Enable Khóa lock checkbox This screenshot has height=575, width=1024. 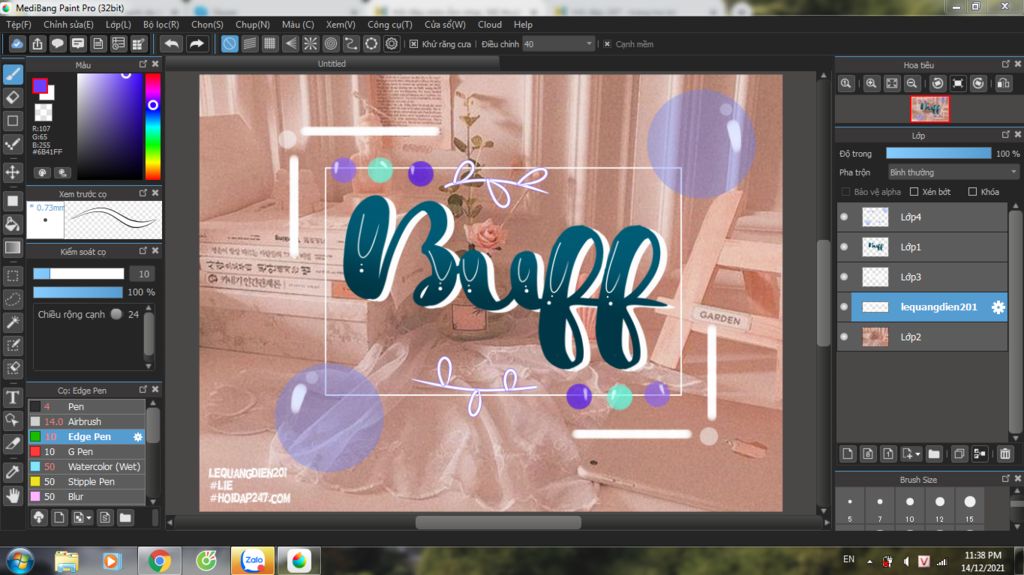(x=972, y=191)
